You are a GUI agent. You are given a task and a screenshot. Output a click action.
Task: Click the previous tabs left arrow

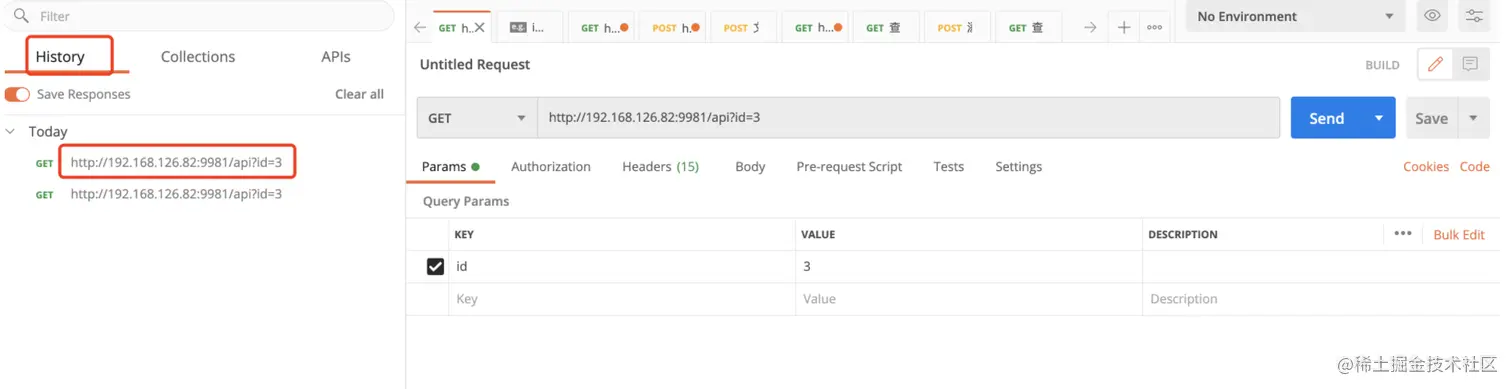(420, 28)
